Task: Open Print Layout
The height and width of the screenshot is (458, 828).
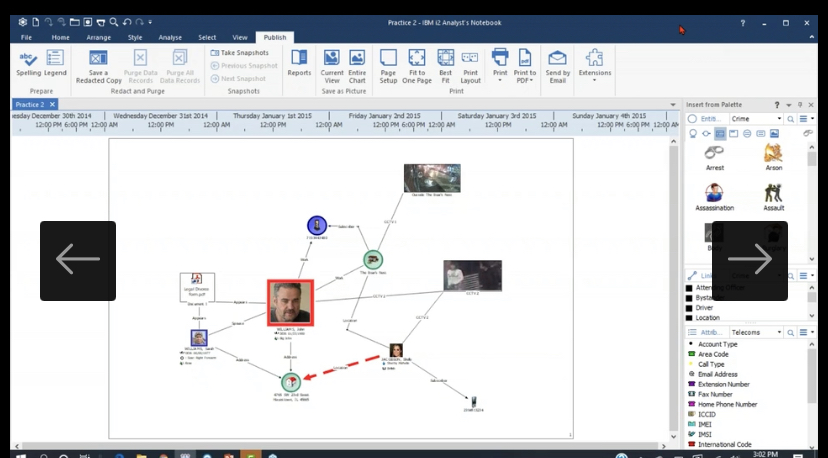Action: pos(470,67)
